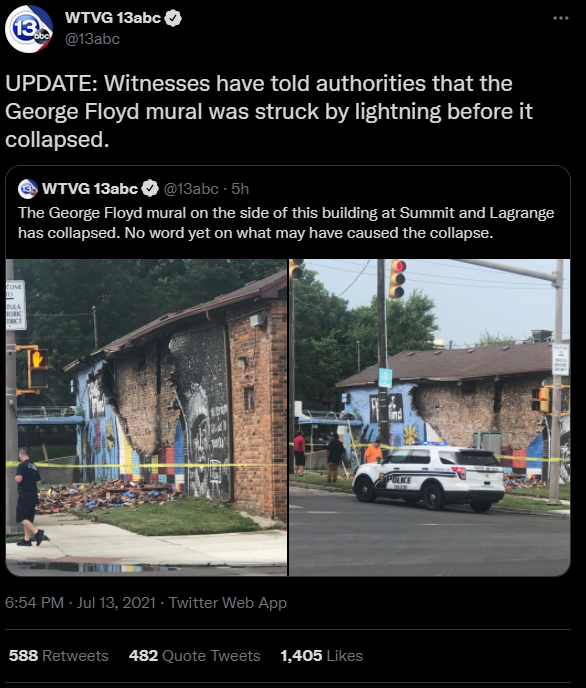Open the quoted tweet text about Summit and Lagrange
This screenshot has width=586, height=688.
(286, 223)
